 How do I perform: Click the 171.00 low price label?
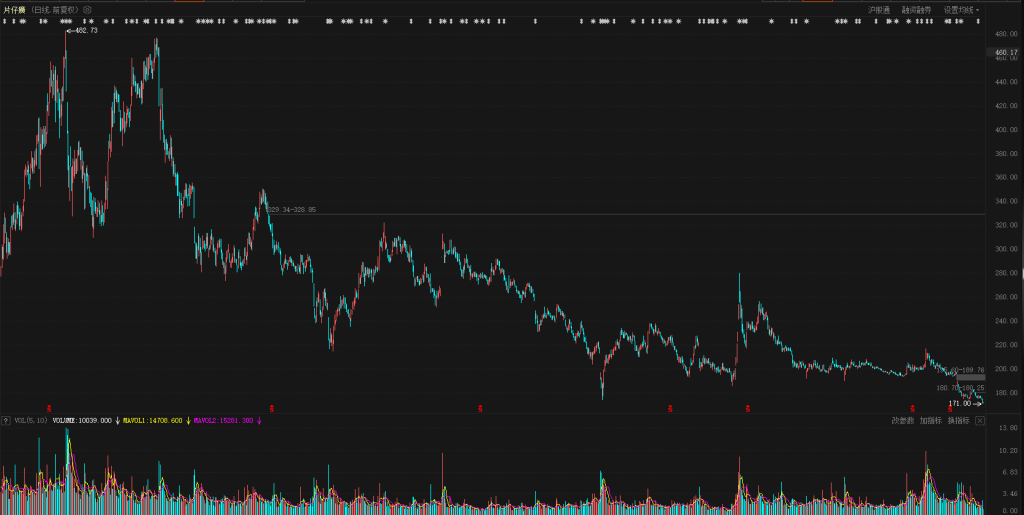coord(960,403)
